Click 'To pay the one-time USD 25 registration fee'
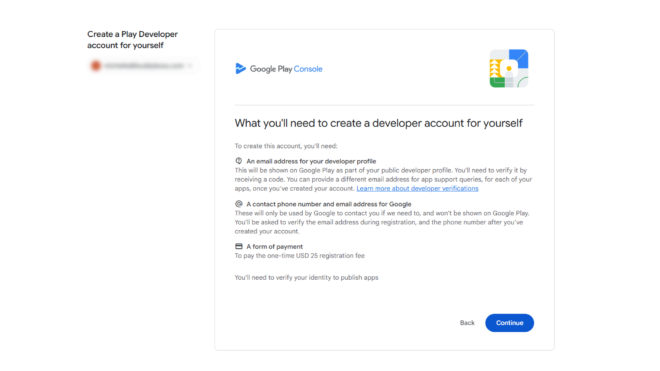This screenshot has width=660, height=371. pos(300,256)
